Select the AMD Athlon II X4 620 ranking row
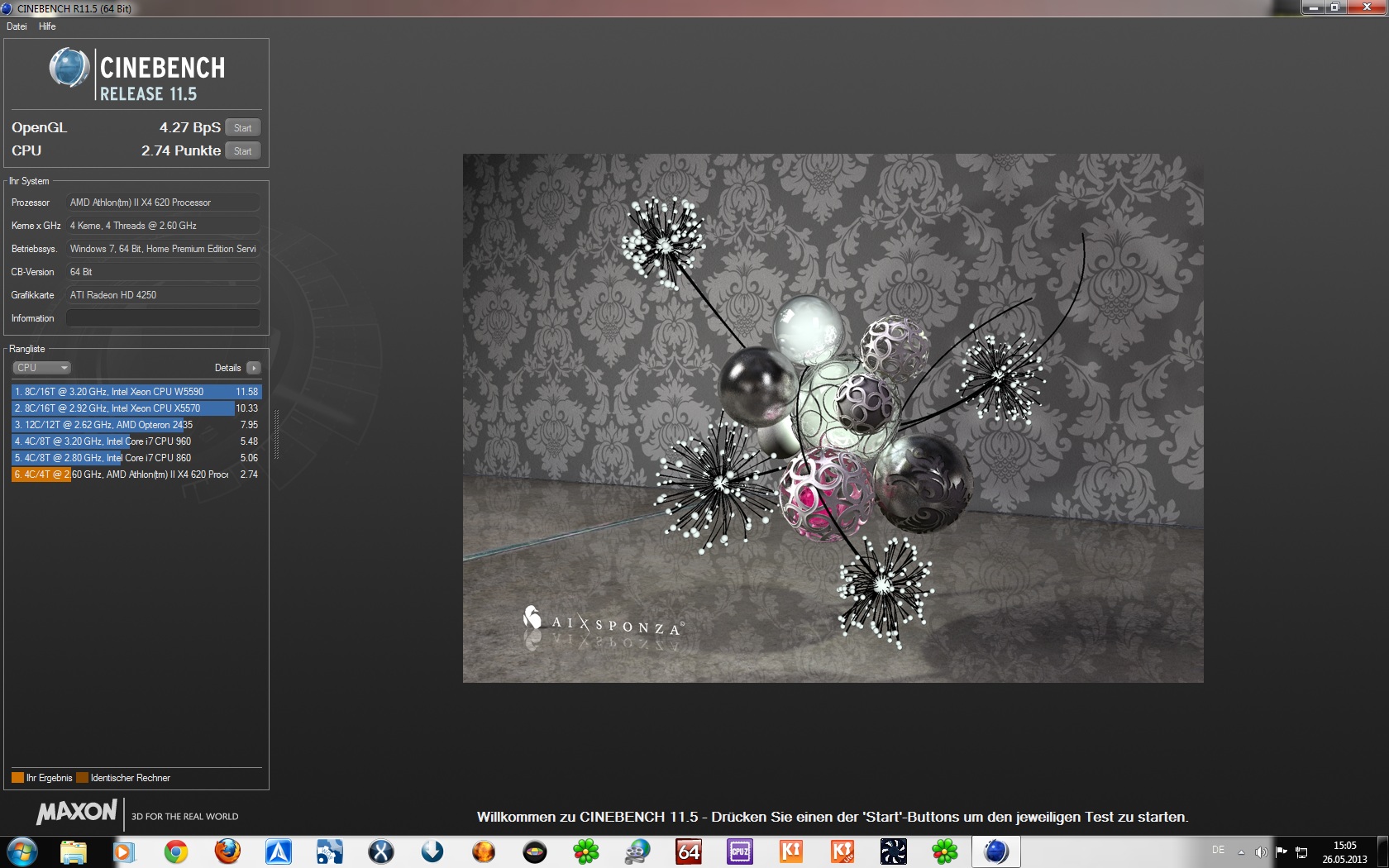This screenshot has height=868, width=1389. point(136,475)
